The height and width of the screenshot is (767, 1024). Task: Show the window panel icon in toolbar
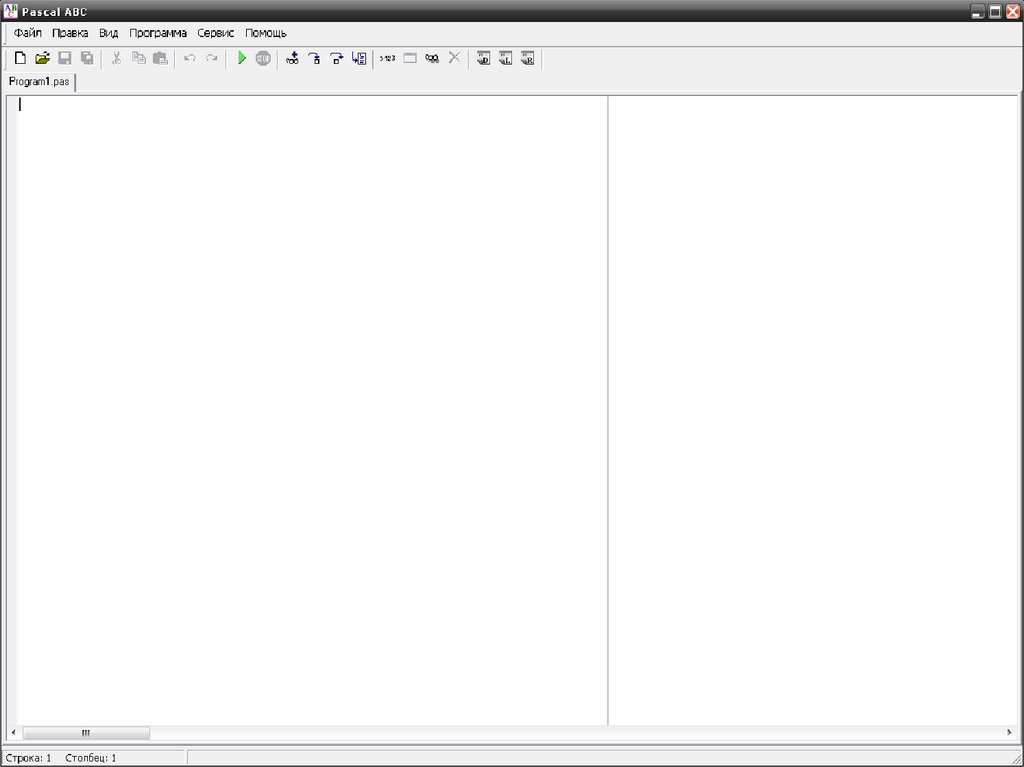point(410,58)
